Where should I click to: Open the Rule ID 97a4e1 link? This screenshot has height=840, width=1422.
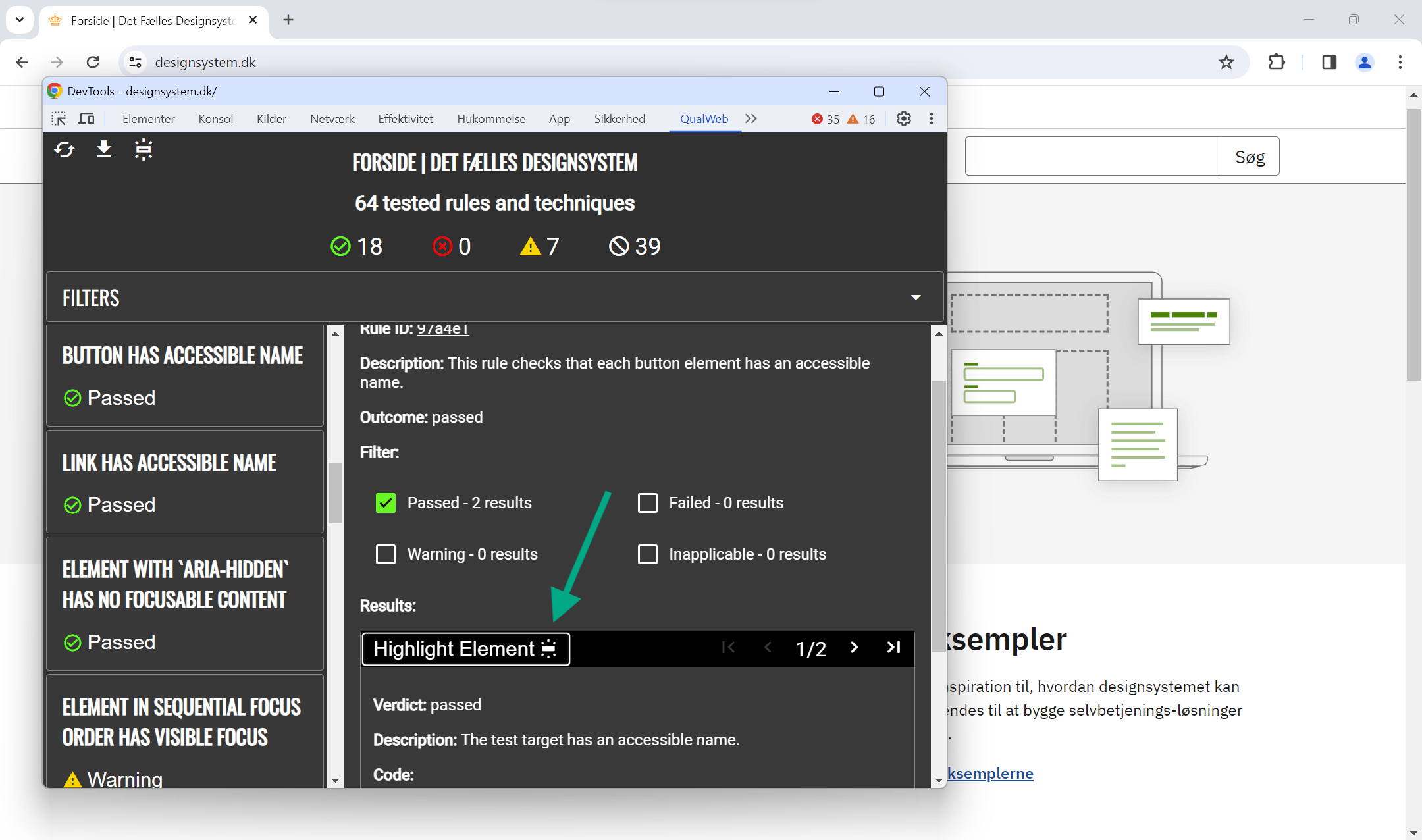[443, 329]
